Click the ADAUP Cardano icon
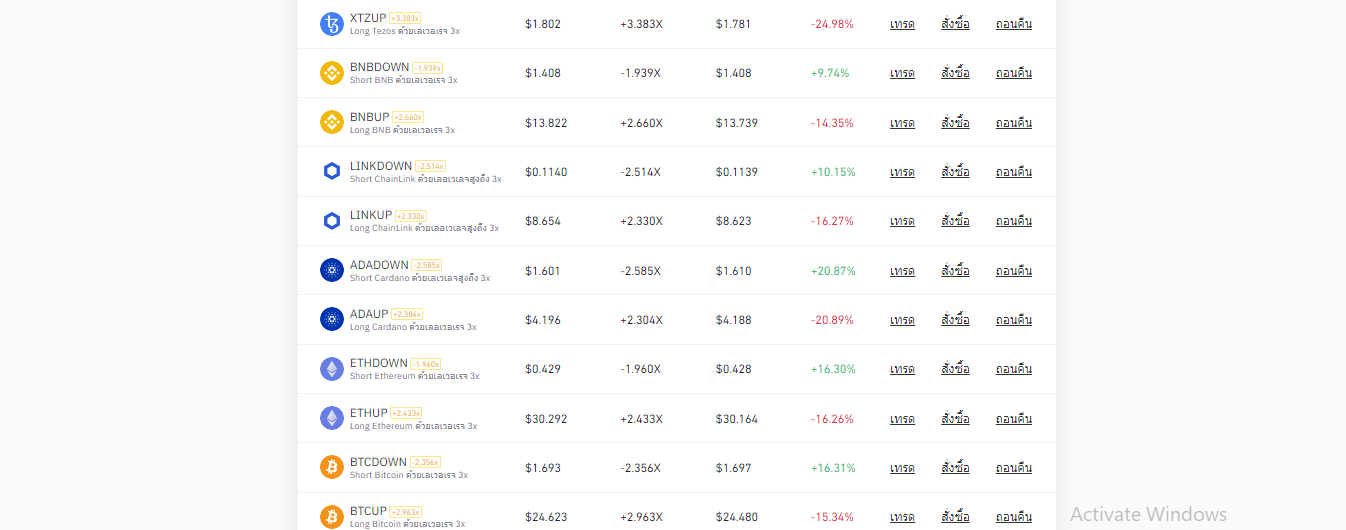Viewport: 1346px width, 530px height. [332, 319]
